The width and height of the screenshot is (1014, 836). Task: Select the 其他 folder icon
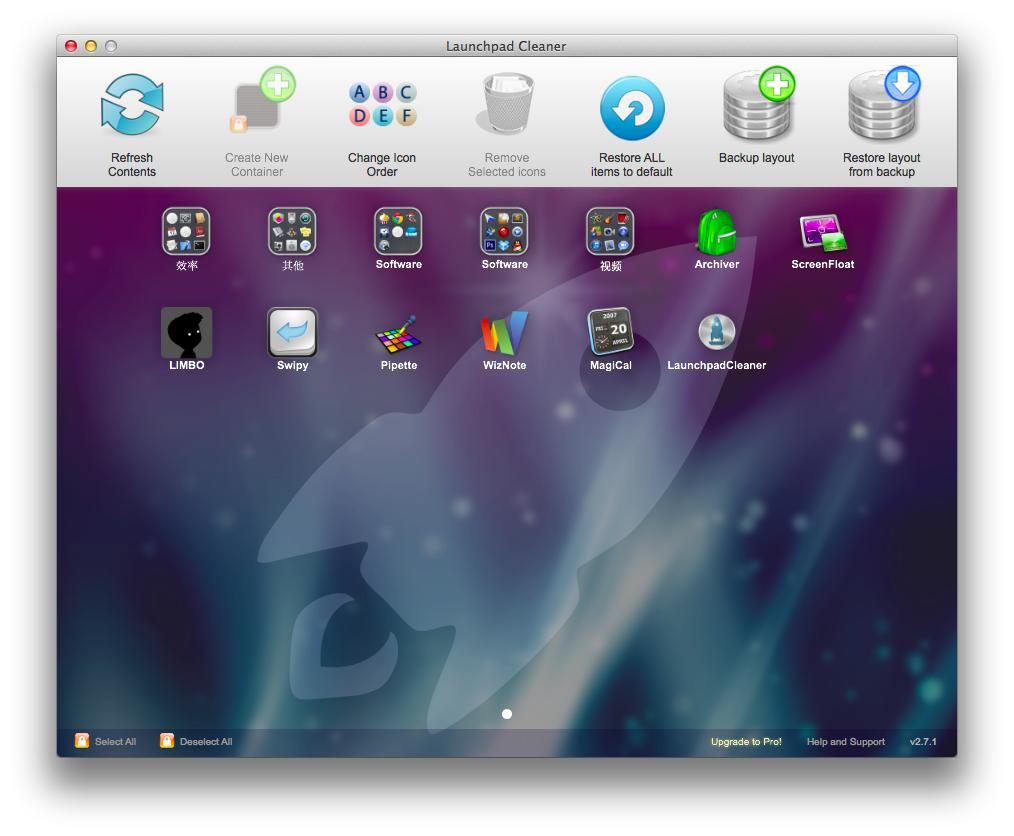pyautogui.click(x=292, y=231)
